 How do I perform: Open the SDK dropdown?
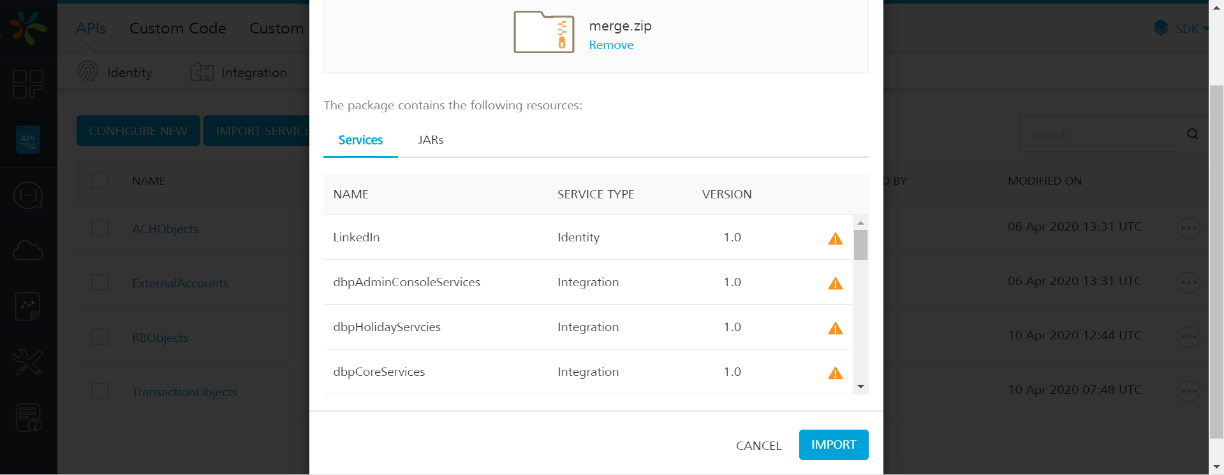1181,29
